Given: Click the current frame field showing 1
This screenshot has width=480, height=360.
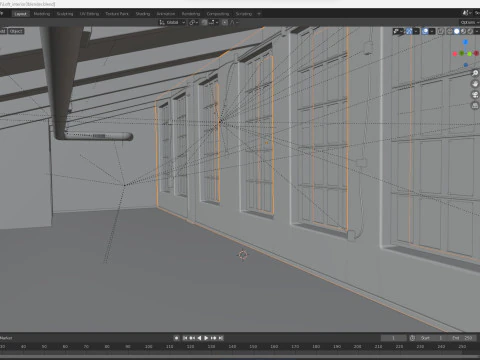Looking at the screenshot, I should (394, 338).
